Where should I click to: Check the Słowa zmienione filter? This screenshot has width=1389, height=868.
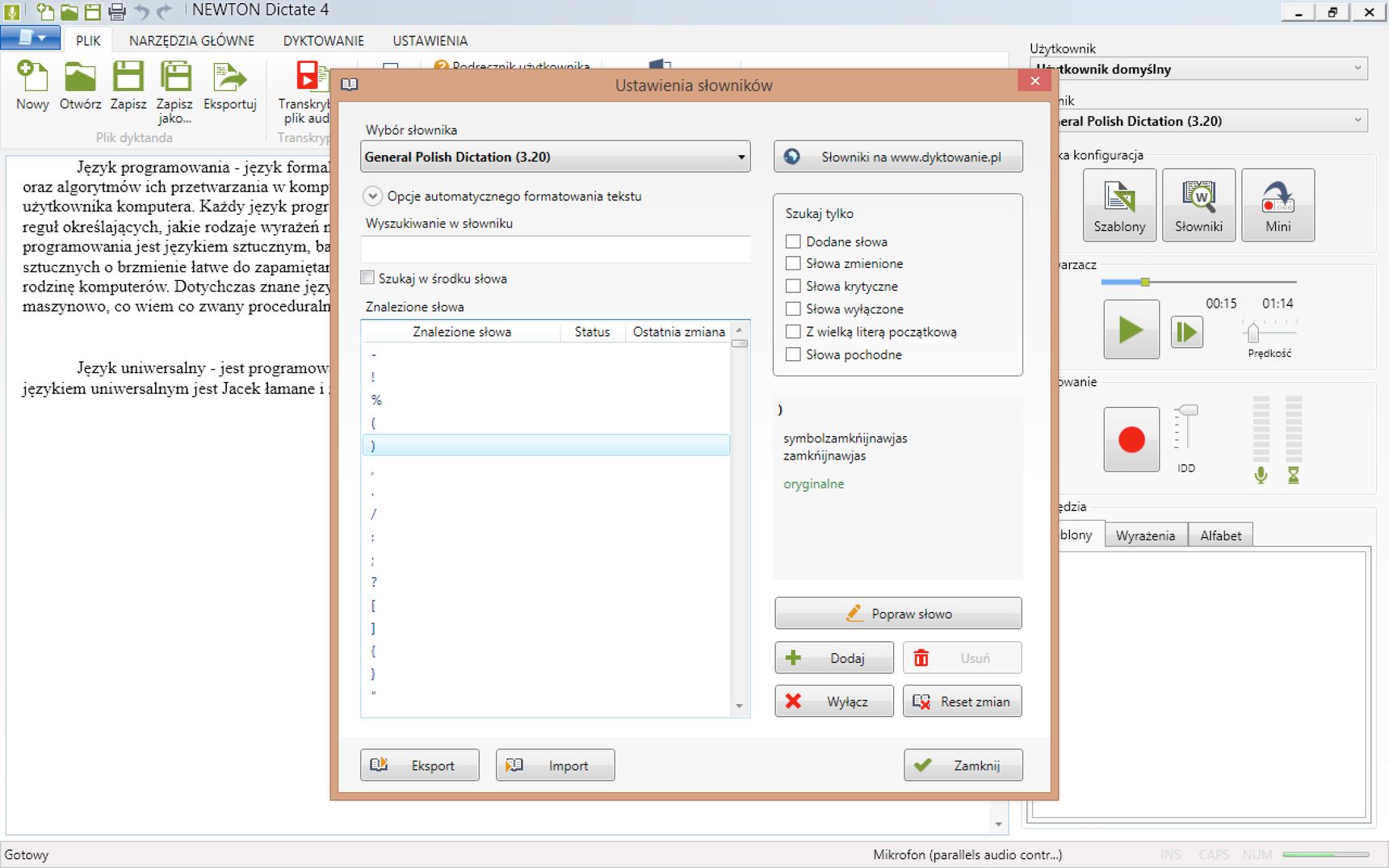point(793,263)
